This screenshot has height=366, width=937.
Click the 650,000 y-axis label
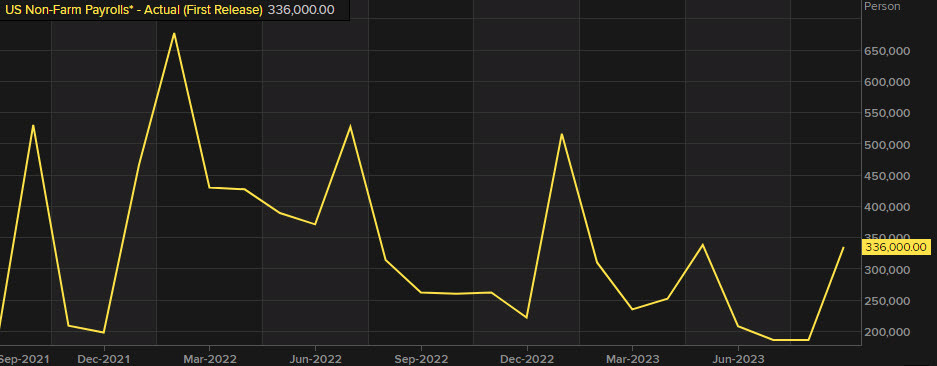[887, 51]
